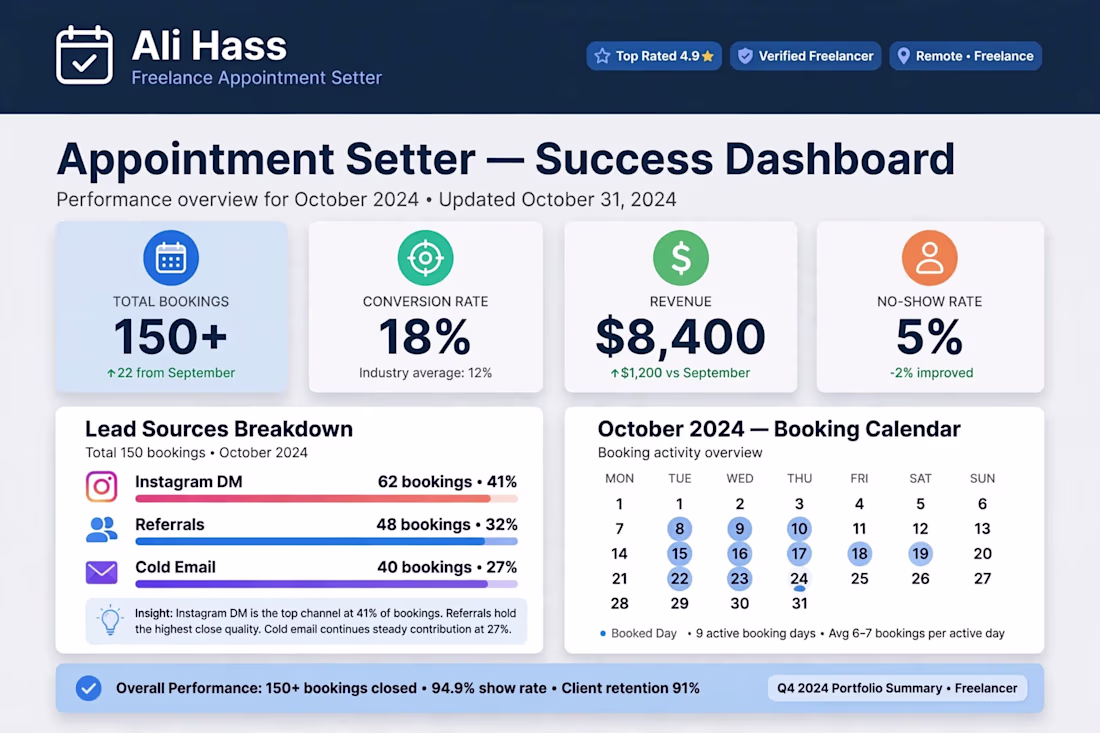The image size is (1100, 733).
Task: Click the "48 bookings • 32%" value
Action: [447, 525]
